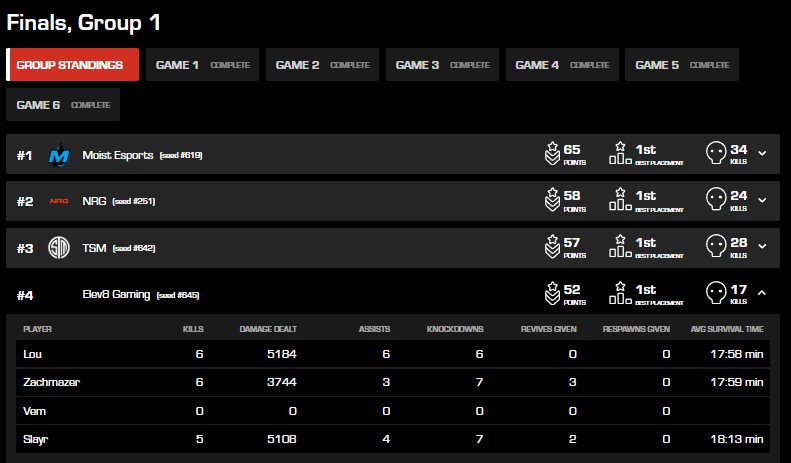Screen dimensions: 791x463
Task: Click Lou's damage dealt value 5184
Action: tap(281, 354)
